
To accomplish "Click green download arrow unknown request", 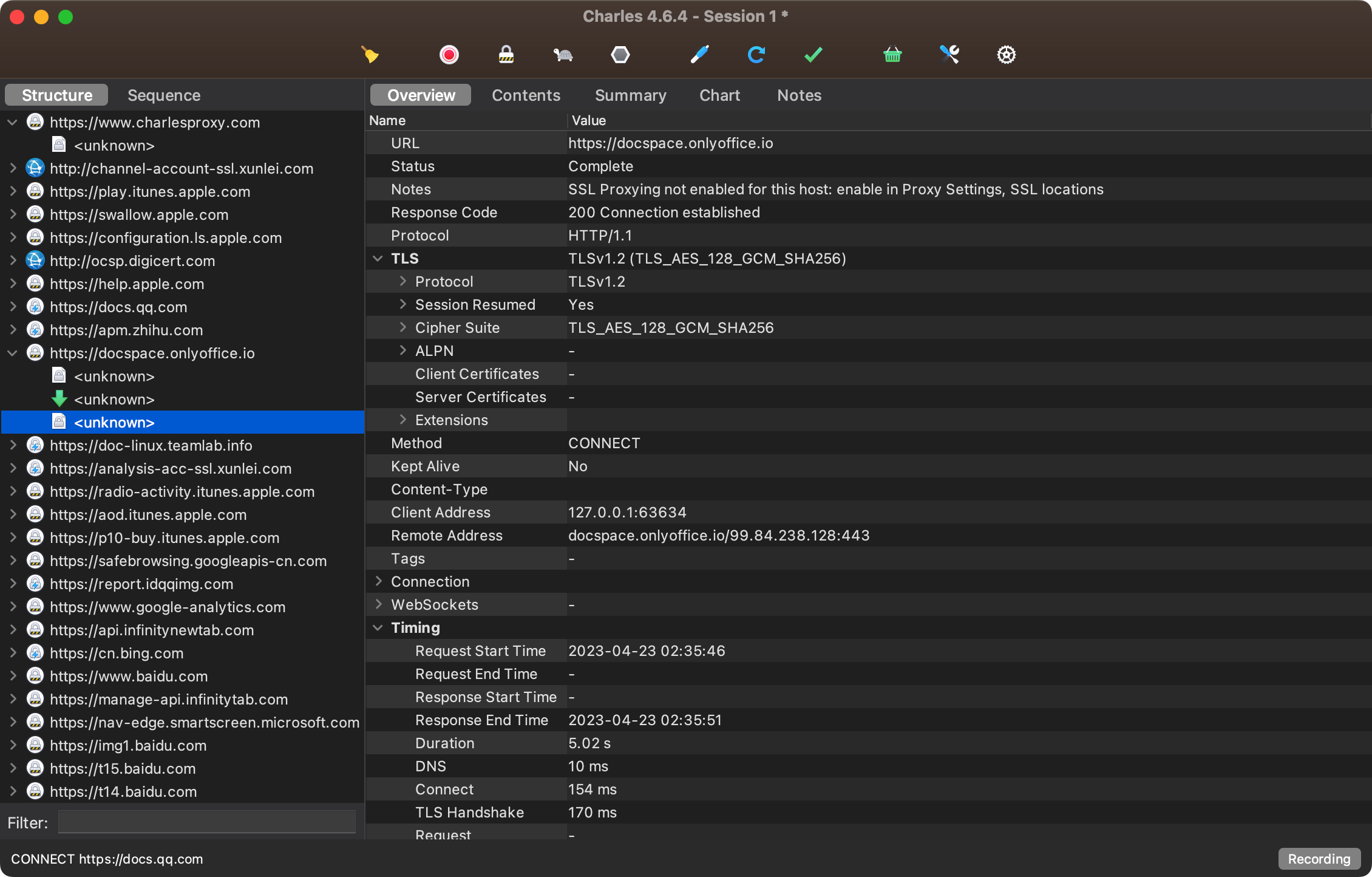I will coord(59,399).
